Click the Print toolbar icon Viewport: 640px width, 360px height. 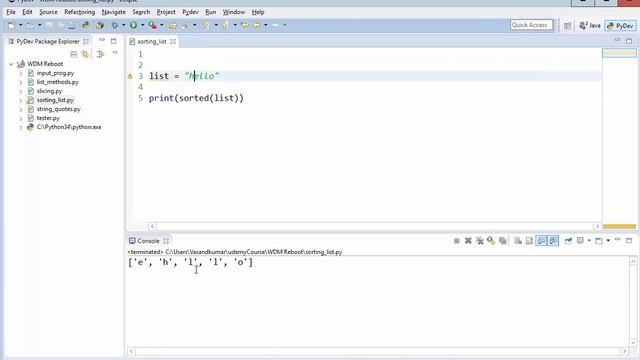pos(71,25)
